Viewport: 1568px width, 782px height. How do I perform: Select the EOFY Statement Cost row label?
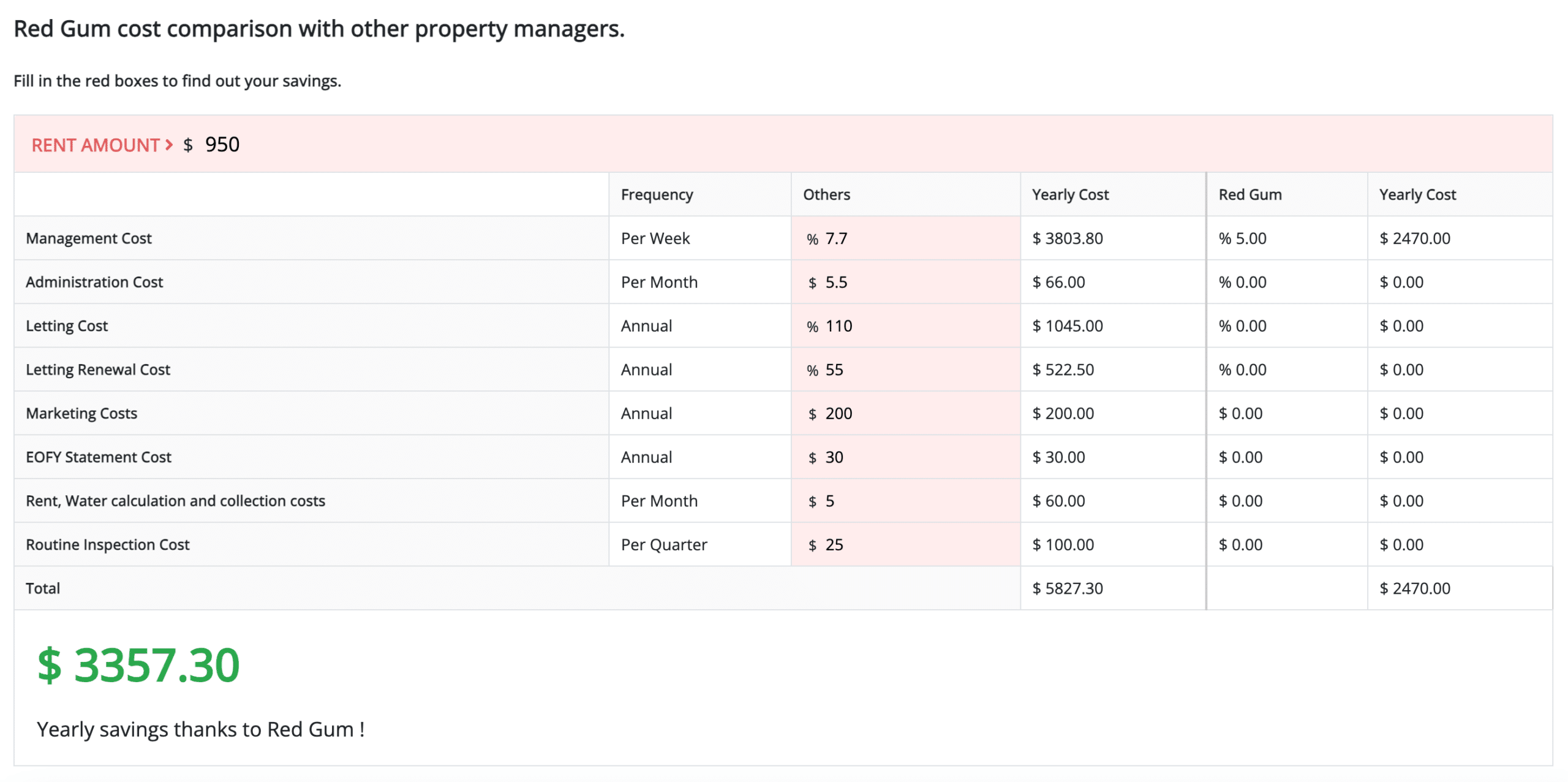pyautogui.click(x=98, y=457)
